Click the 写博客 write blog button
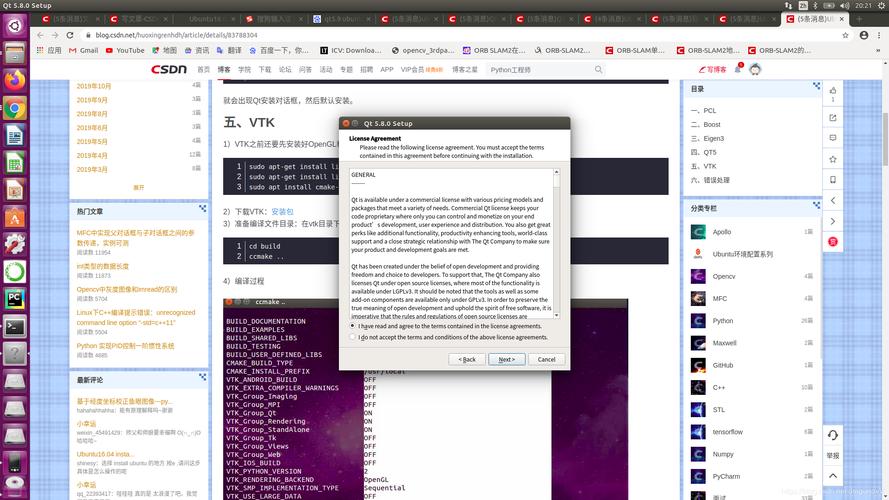 (713, 69)
